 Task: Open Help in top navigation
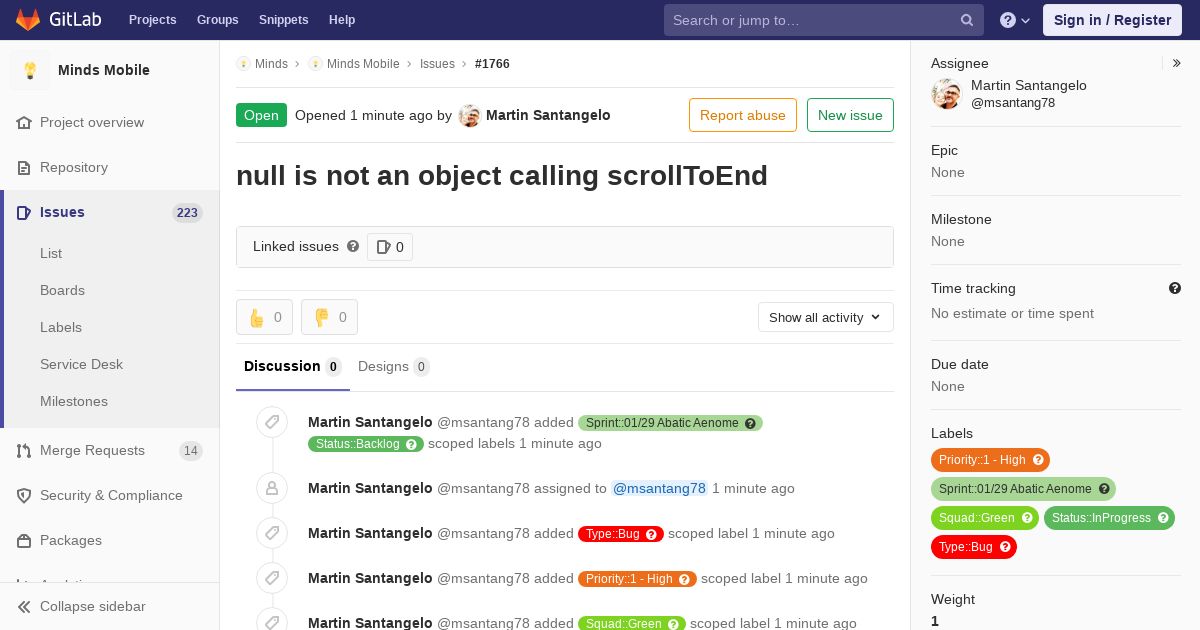[x=342, y=20]
